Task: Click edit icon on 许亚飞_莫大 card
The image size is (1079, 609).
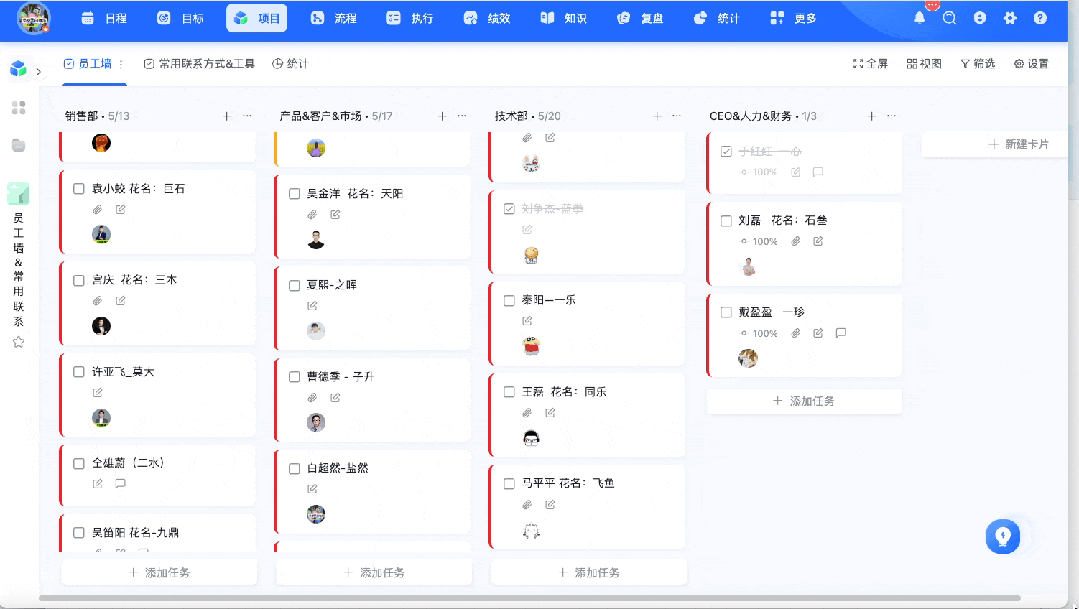Action: (98, 392)
